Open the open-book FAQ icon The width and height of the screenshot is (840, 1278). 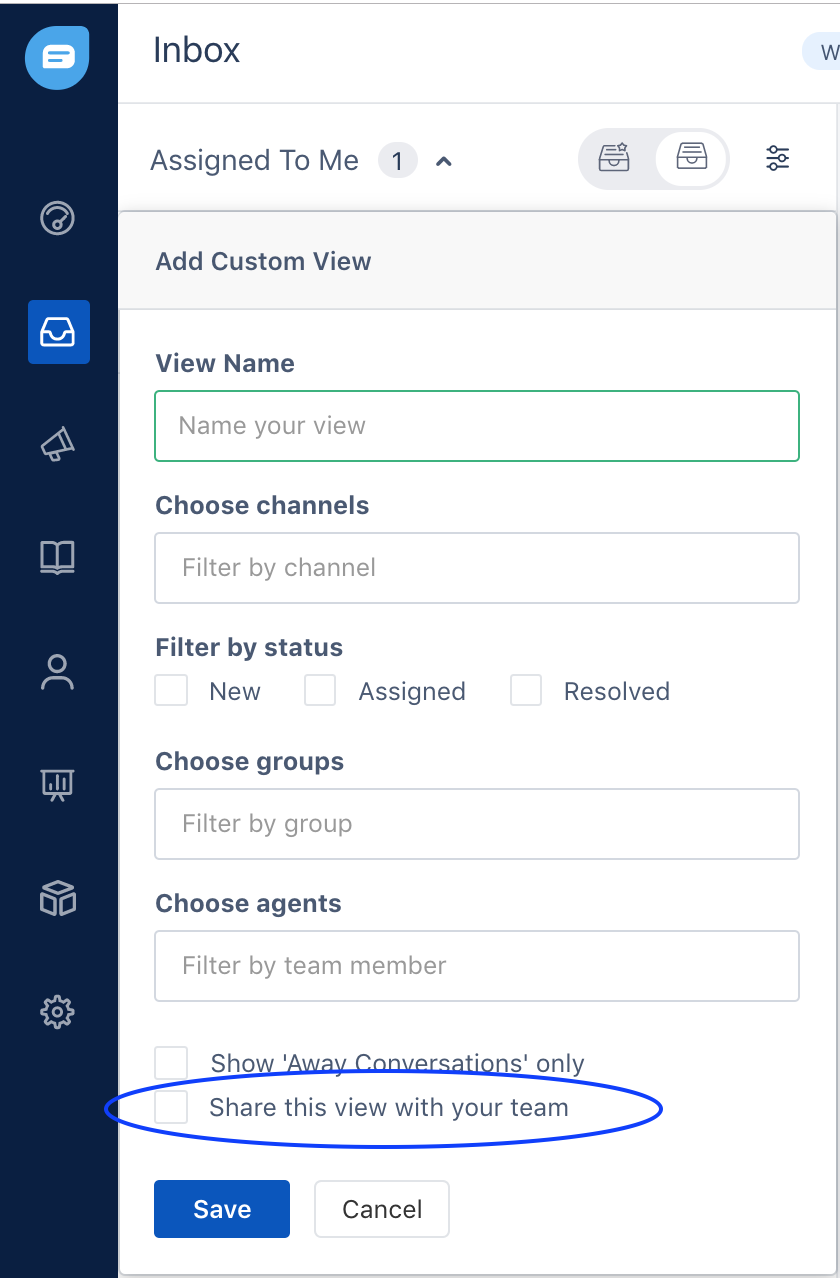pyautogui.click(x=57, y=558)
